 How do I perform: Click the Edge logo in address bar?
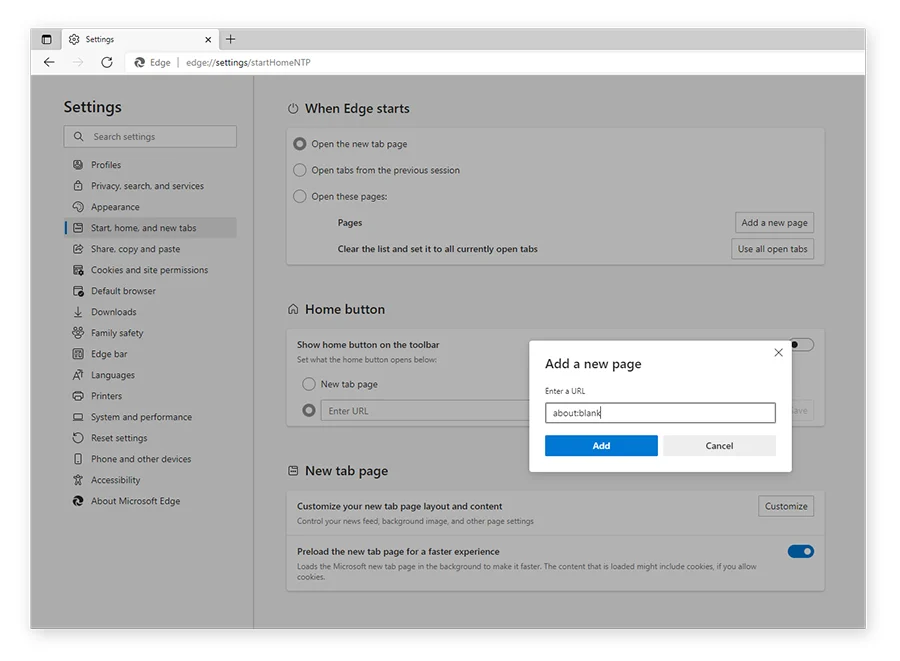(x=139, y=63)
